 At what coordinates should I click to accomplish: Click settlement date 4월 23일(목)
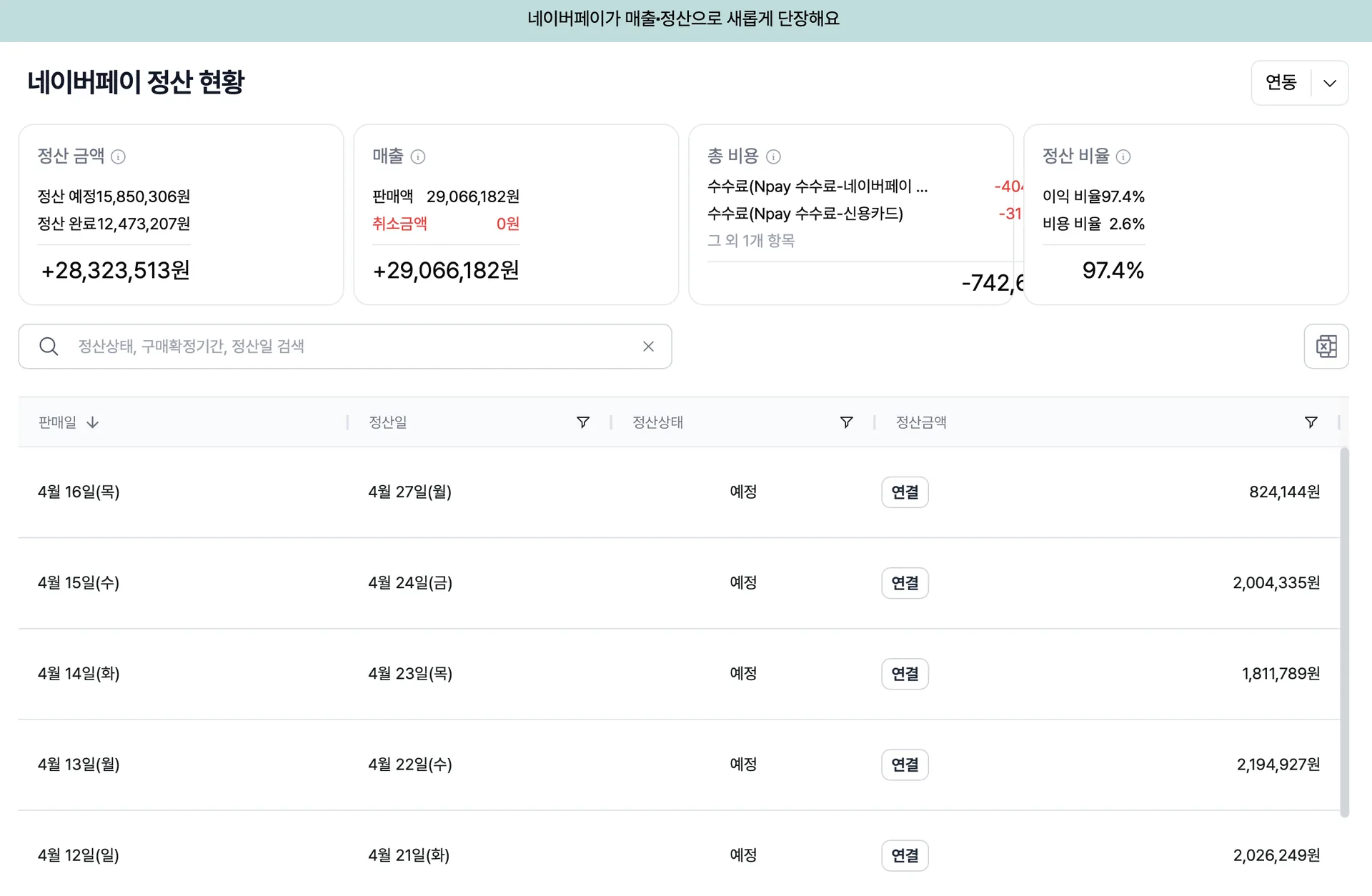coord(410,673)
